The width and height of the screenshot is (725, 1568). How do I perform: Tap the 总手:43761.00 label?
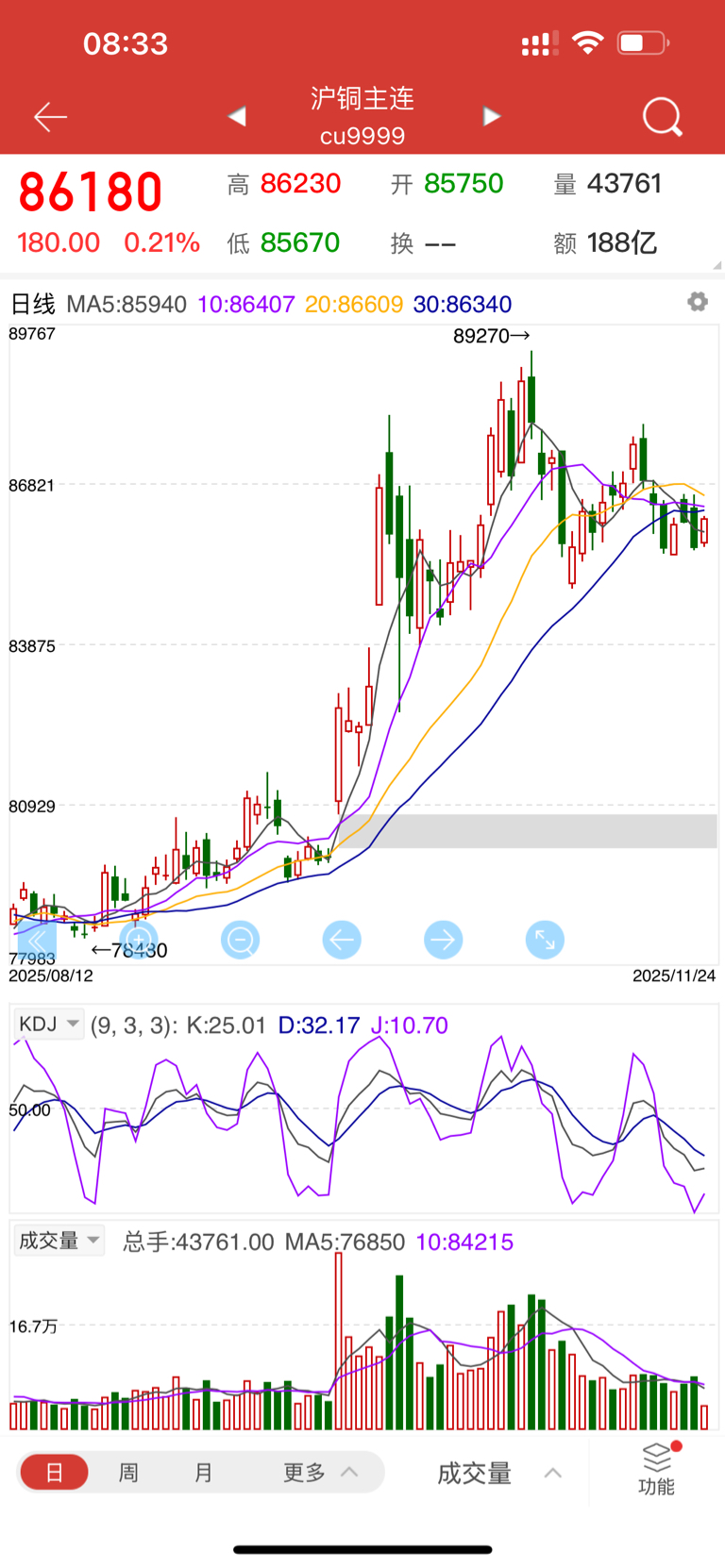(x=198, y=1242)
